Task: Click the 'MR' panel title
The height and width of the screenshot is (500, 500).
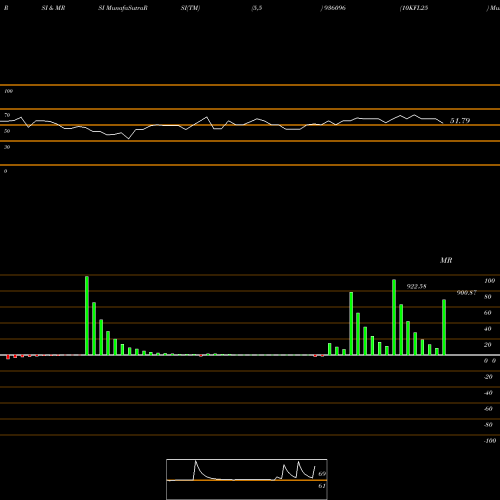Action: (446, 260)
